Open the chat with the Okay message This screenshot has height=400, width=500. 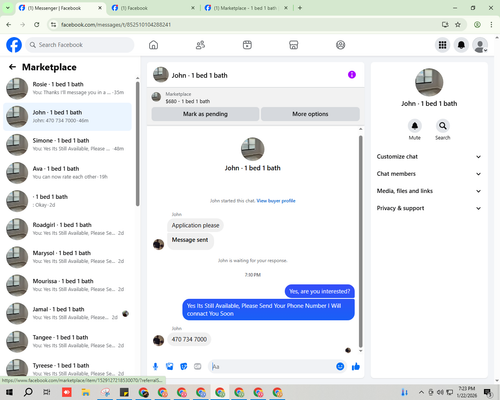click(x=68, y=201)
